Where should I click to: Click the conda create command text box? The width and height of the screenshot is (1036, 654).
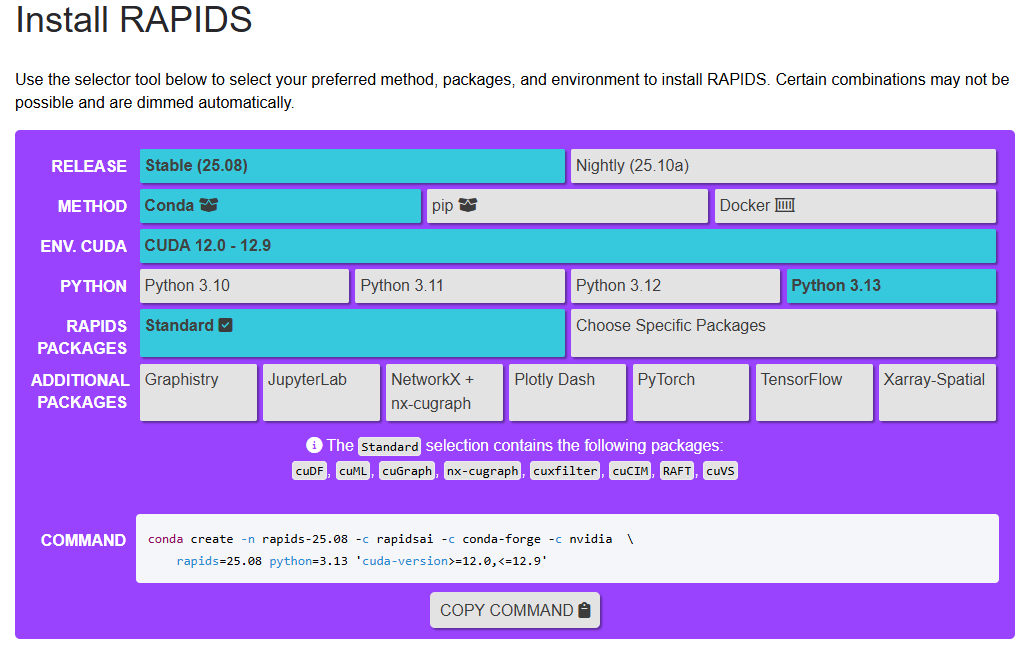coord(568,549)
